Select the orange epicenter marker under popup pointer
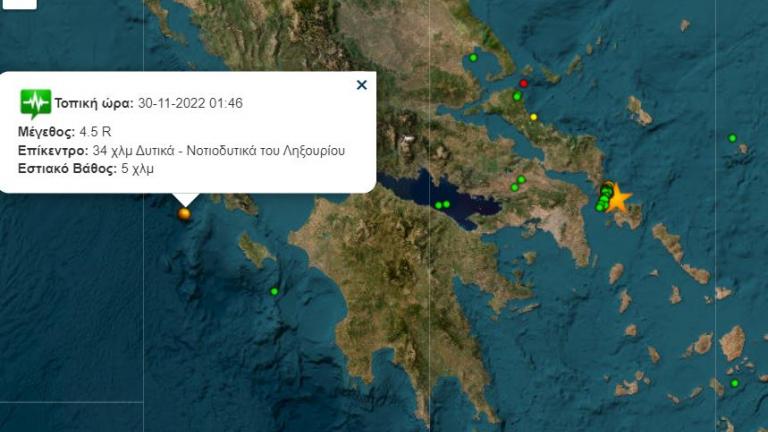Screen dimensions: 768x432 tap(184, 214)
